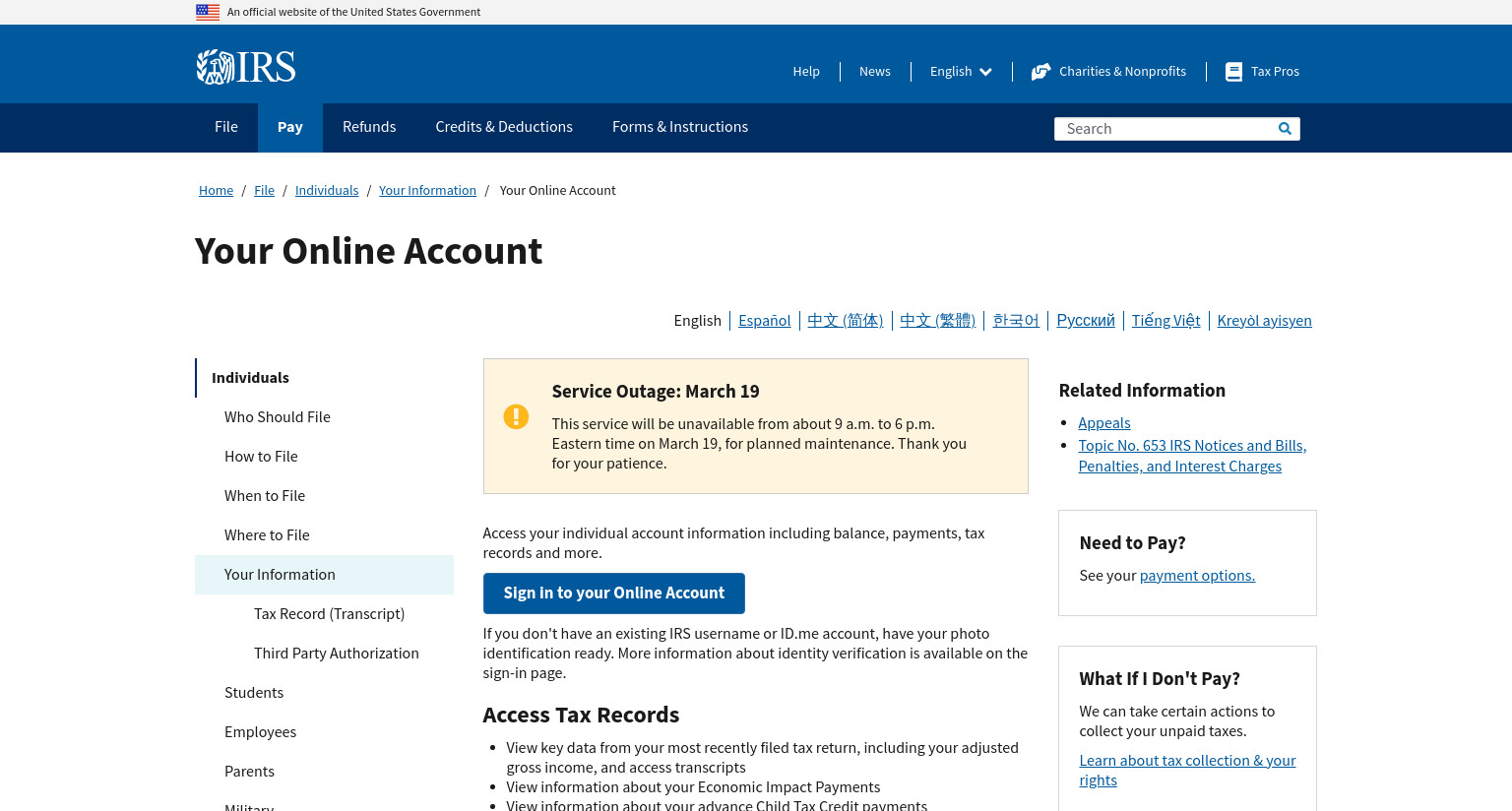This screenshot has width=1512, height=811.
Task: Click the Charities & Nonprofits handshake icon
Action: pyautogui.click(x=1040, y=72)
